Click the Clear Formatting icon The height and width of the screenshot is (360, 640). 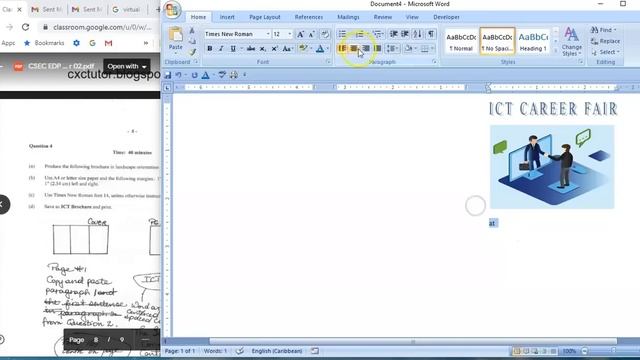click(325, 34)
